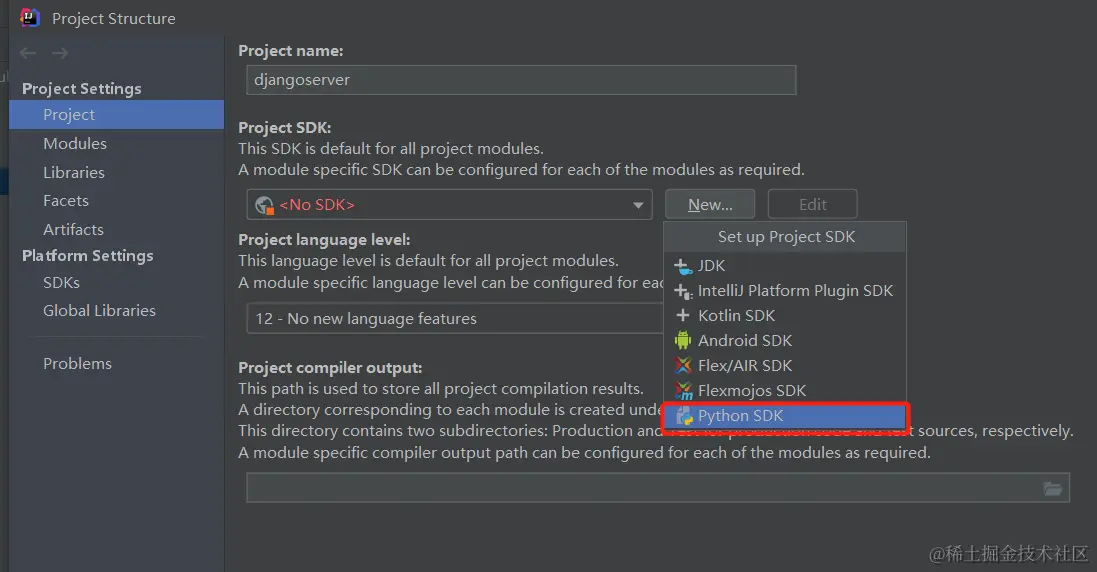Click the New... button
Screen dimensions: 1097x572
click(x=710, y=205)
